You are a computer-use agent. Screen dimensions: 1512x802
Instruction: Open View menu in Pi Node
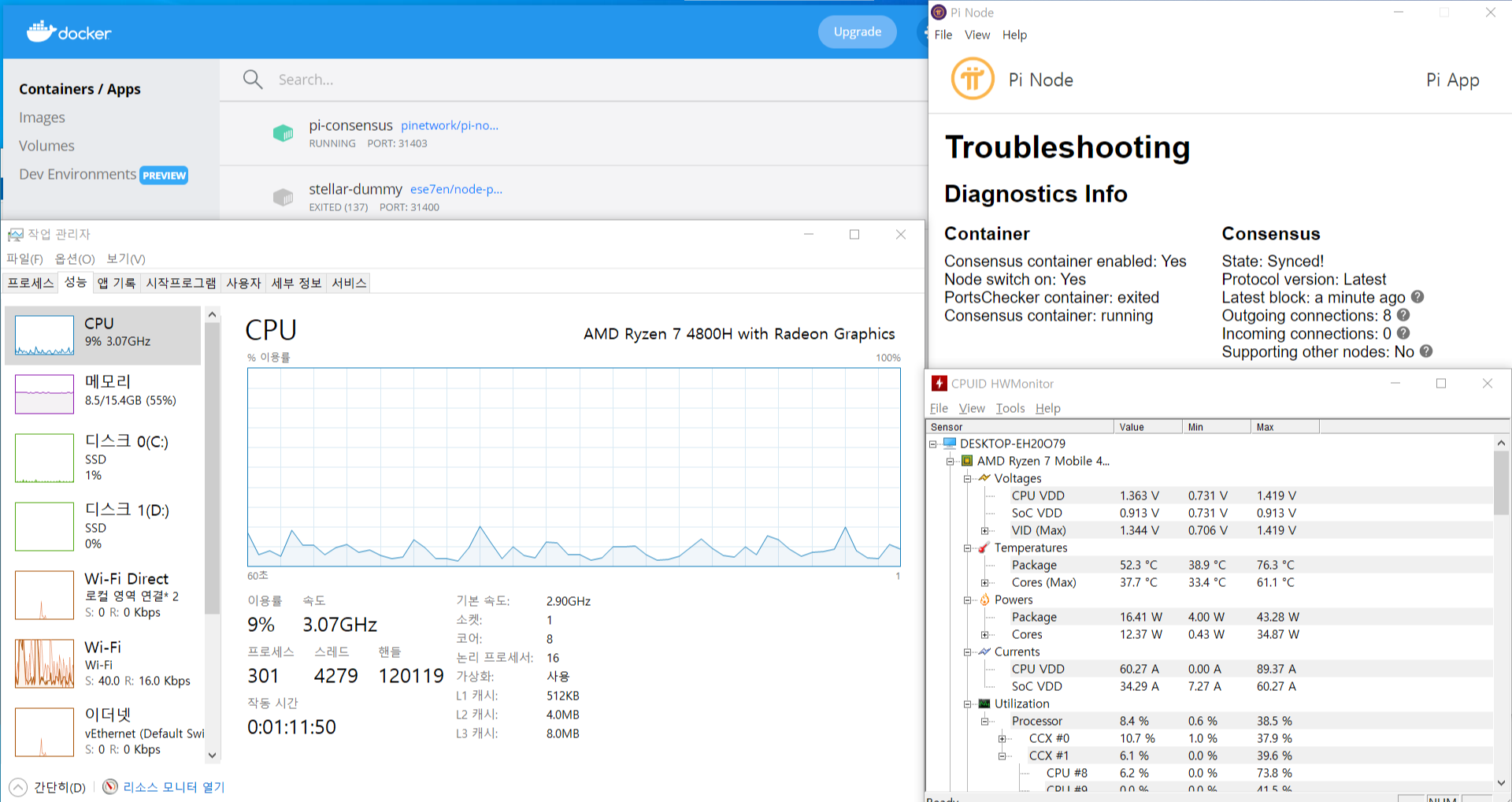pos(977,35)
